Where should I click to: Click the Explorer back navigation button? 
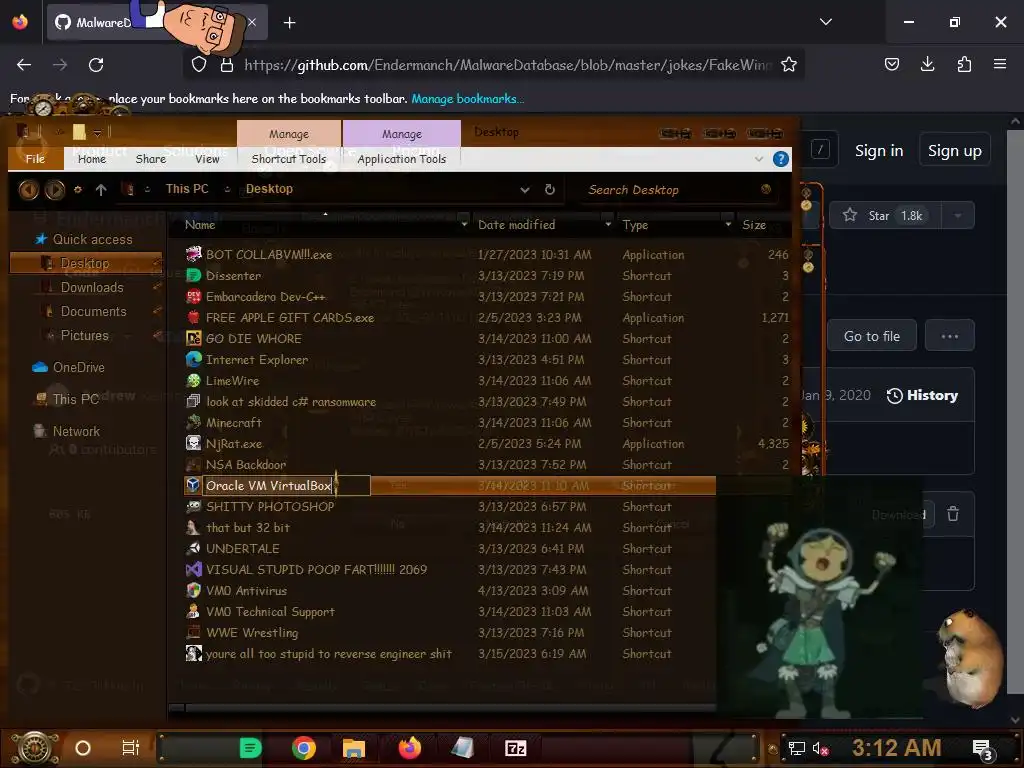28,189
